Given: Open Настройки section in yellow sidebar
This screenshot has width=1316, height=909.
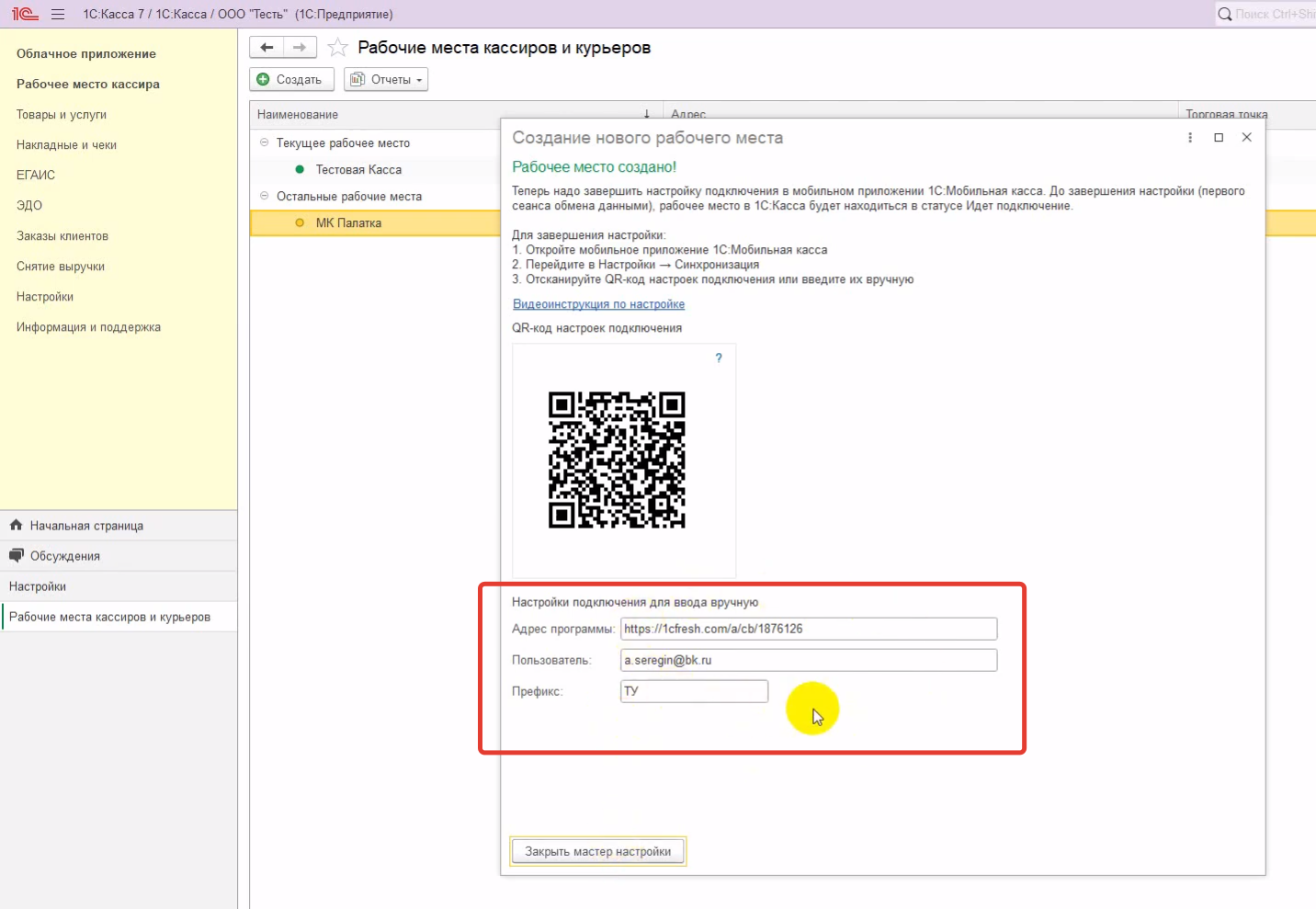Looking at the screenshot, I should pos(45,296).
